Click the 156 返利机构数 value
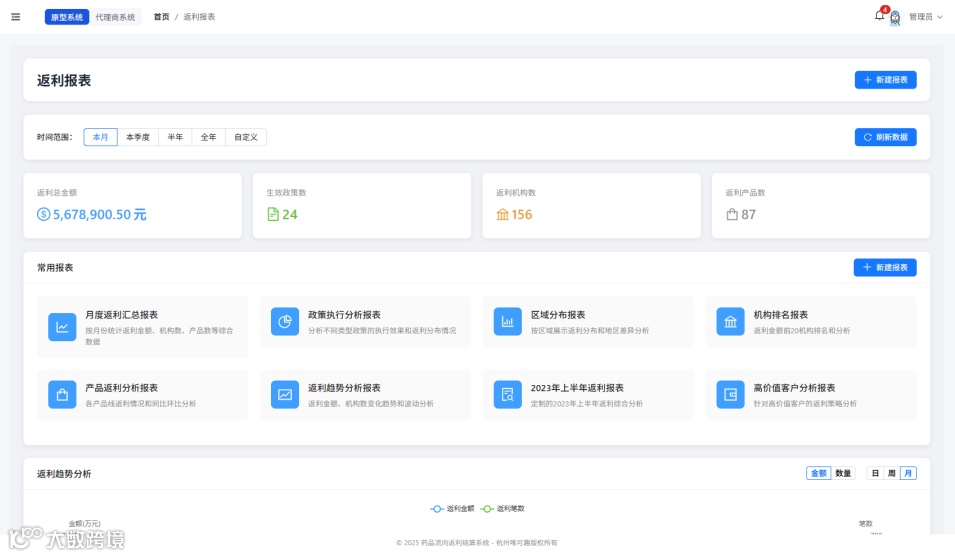The height and width of the screenshot is (557, 955). point(522,214)
